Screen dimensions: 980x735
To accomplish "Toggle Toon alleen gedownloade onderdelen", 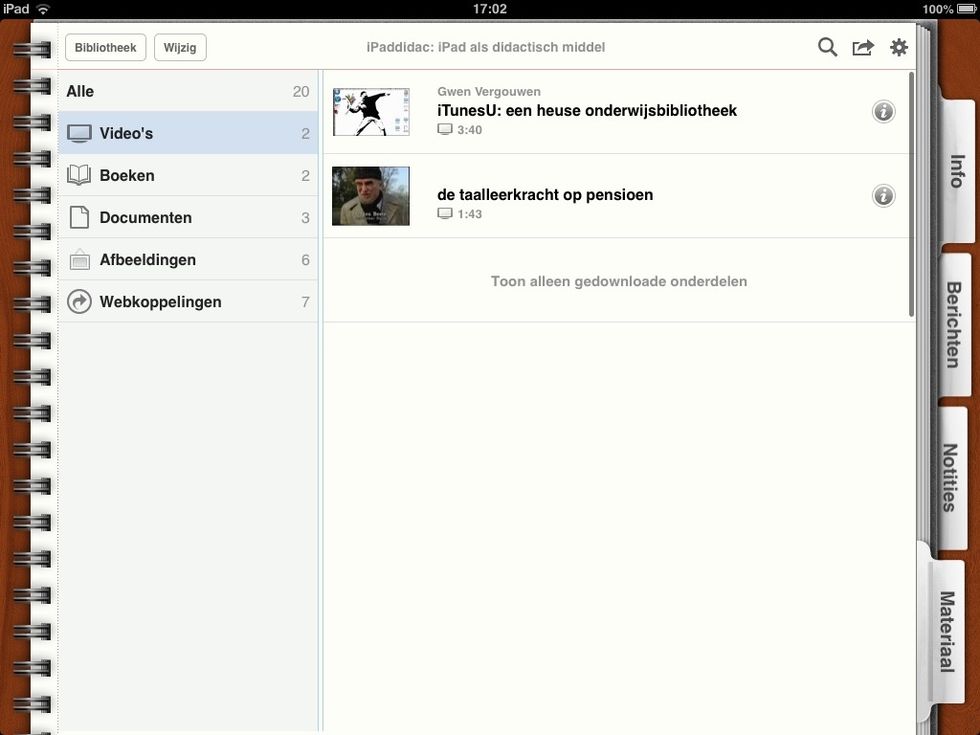I will coord(618,281).
